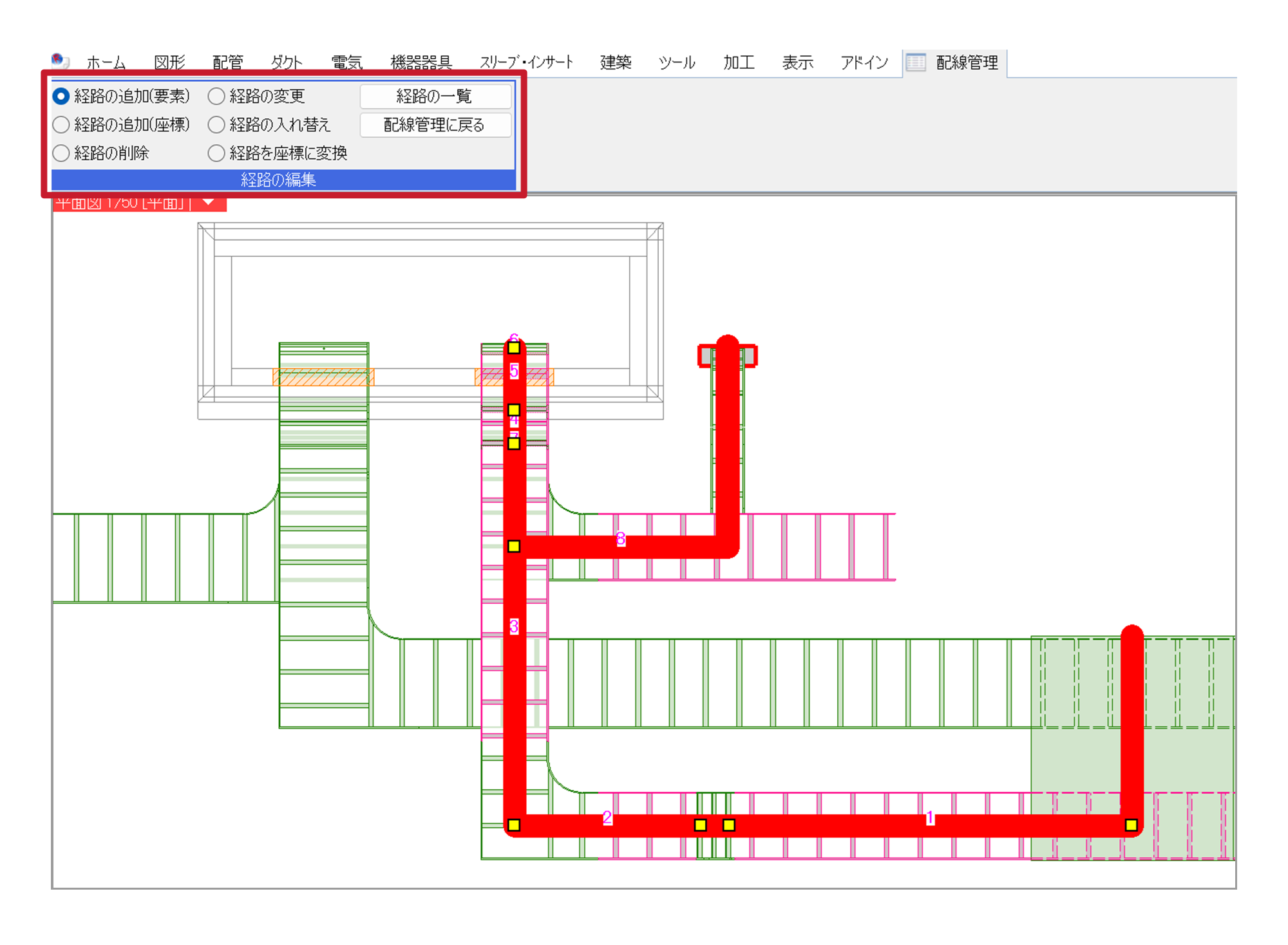The image size is (1288, 945).
Task: Click 配線管理に戻る button
Action: click(x=435, y=125)
